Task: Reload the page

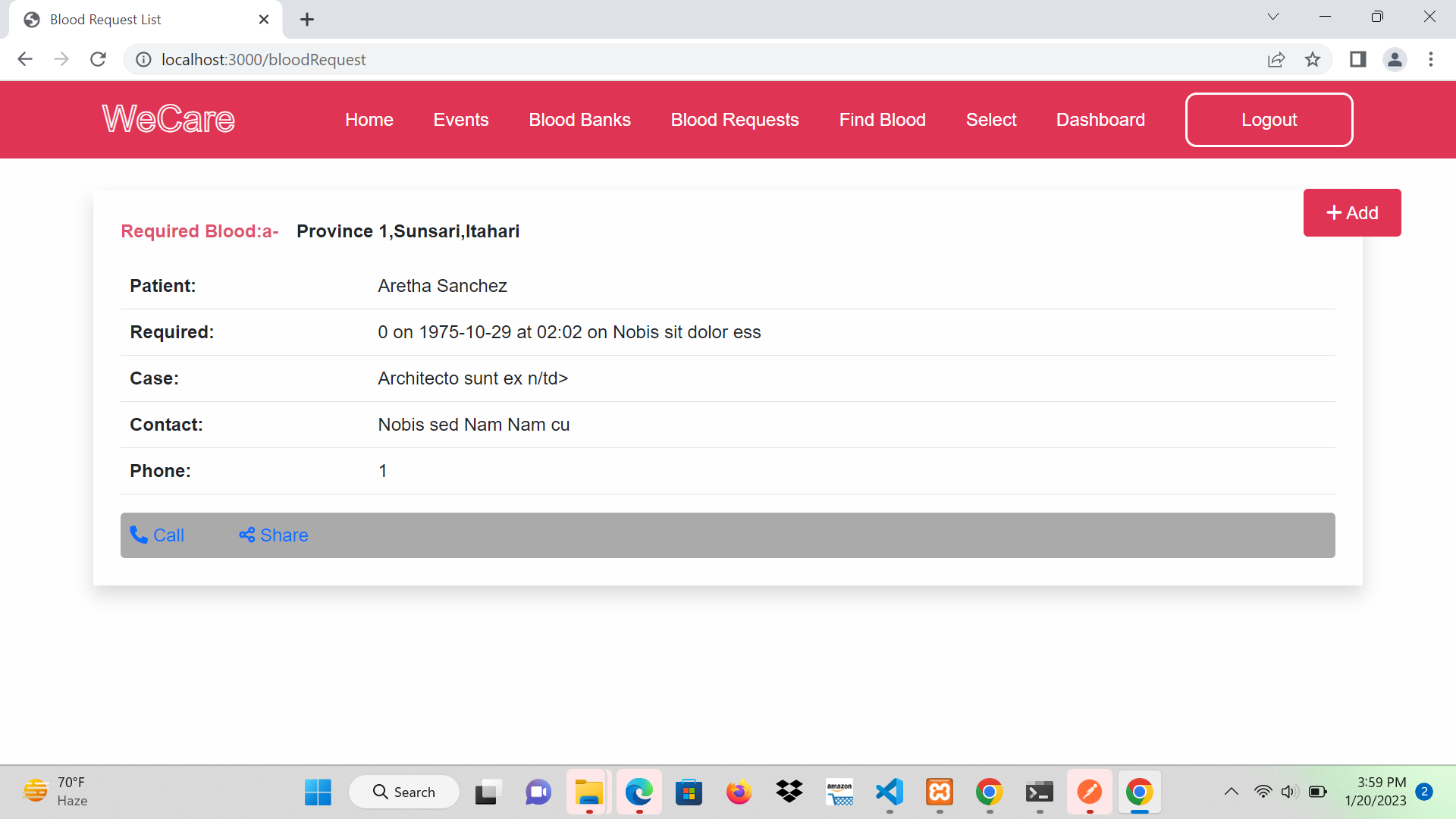Action: click(x=98, y=59)
